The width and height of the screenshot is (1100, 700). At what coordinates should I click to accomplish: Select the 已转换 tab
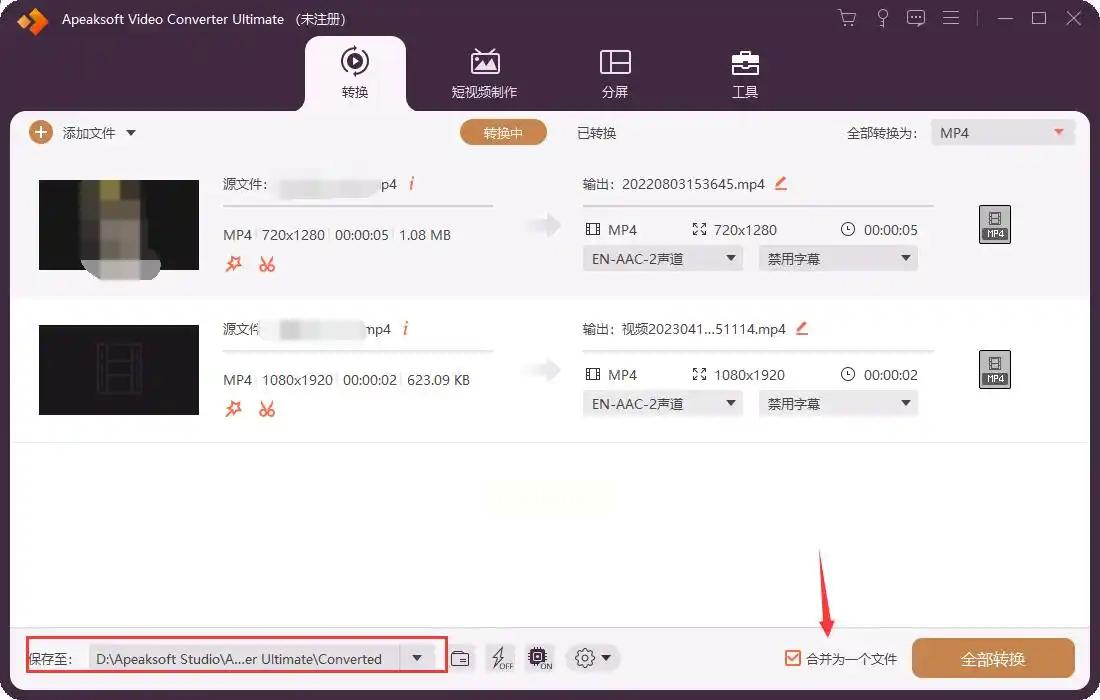pyautogui.click(x=596, y=133)
